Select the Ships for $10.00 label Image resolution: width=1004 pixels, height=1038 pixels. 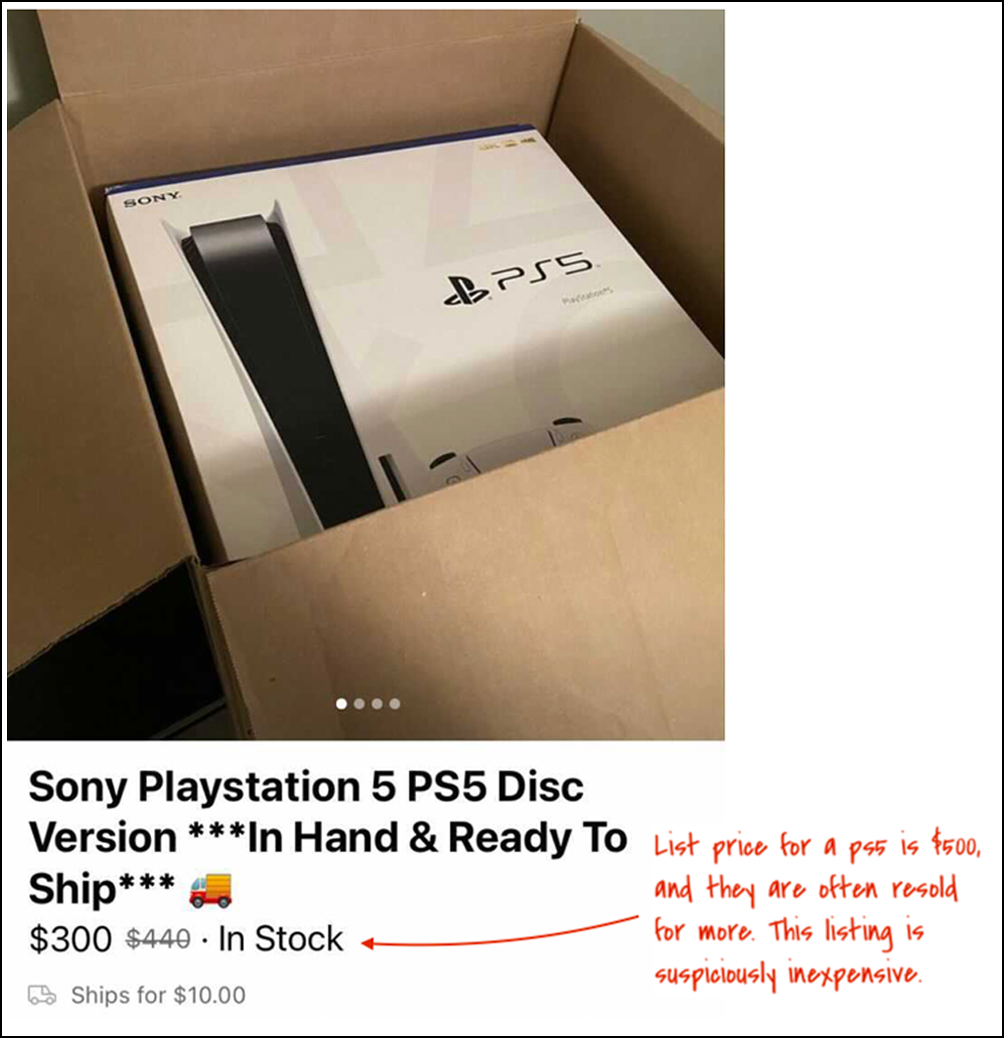(x=158, y=995)
